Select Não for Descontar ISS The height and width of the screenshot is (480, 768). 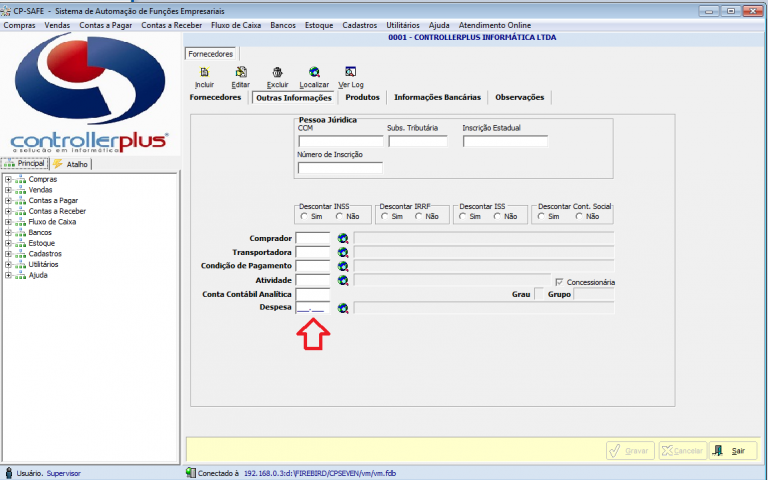498,216
